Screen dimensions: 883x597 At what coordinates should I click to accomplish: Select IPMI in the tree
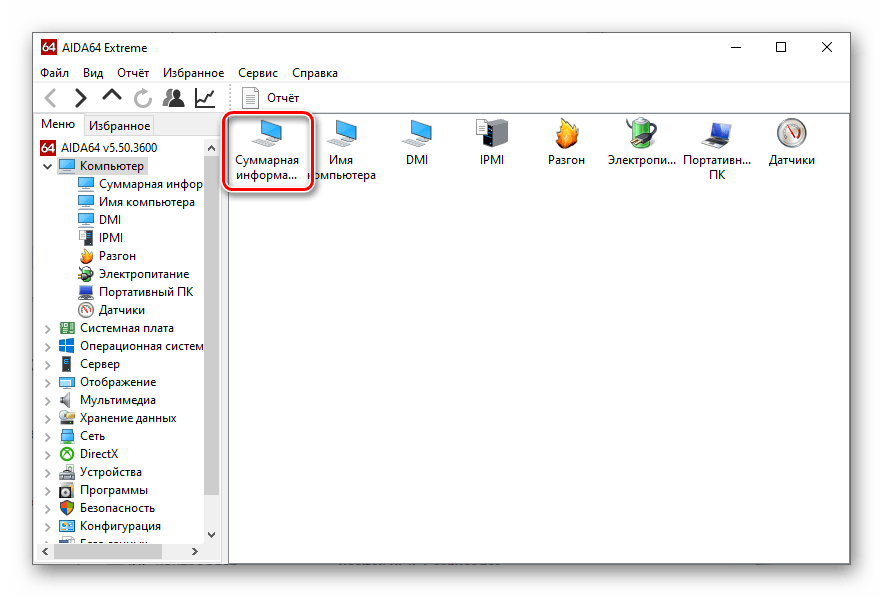[x=110, y=238]
